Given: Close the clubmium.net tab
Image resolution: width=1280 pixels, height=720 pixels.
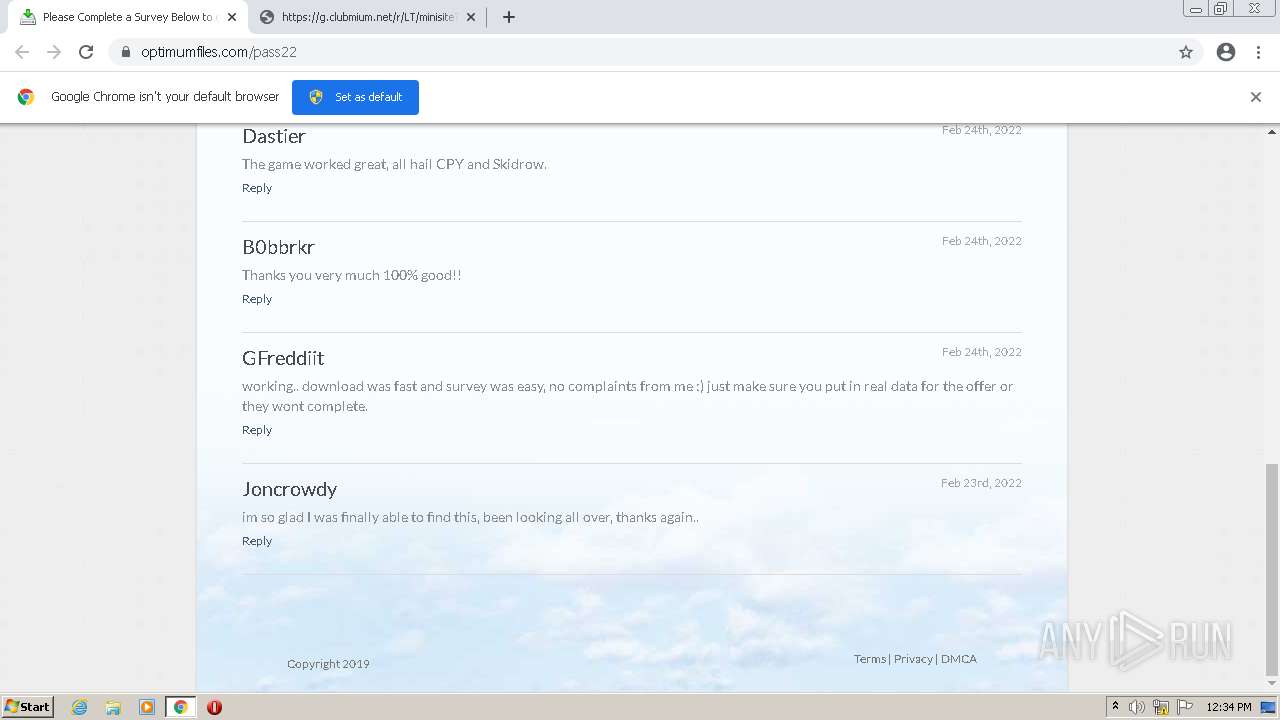Looking at the screenshot, I should tap(471, 17).
